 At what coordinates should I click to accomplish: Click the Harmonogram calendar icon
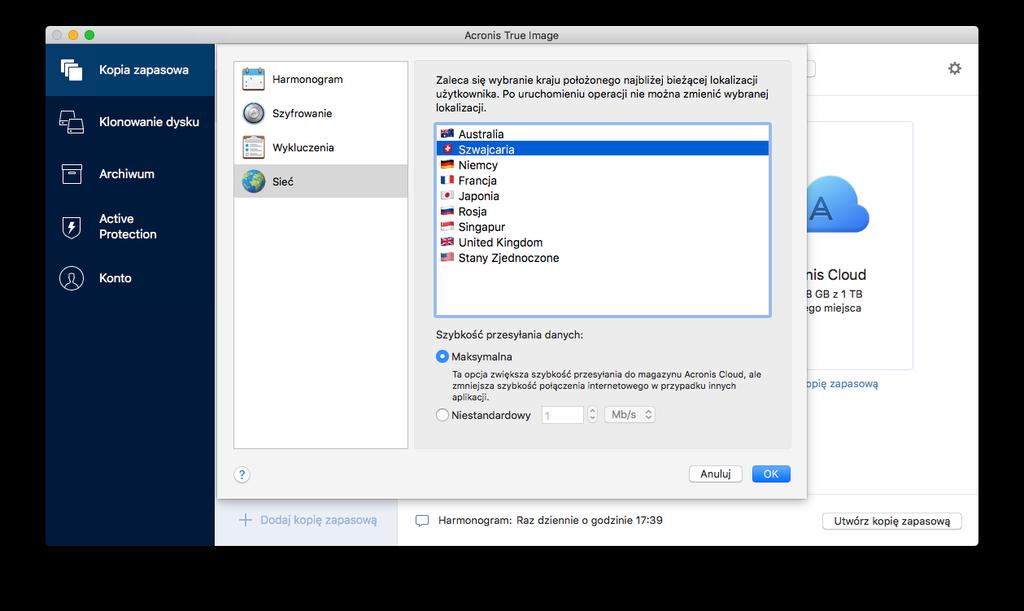(253, 79)
